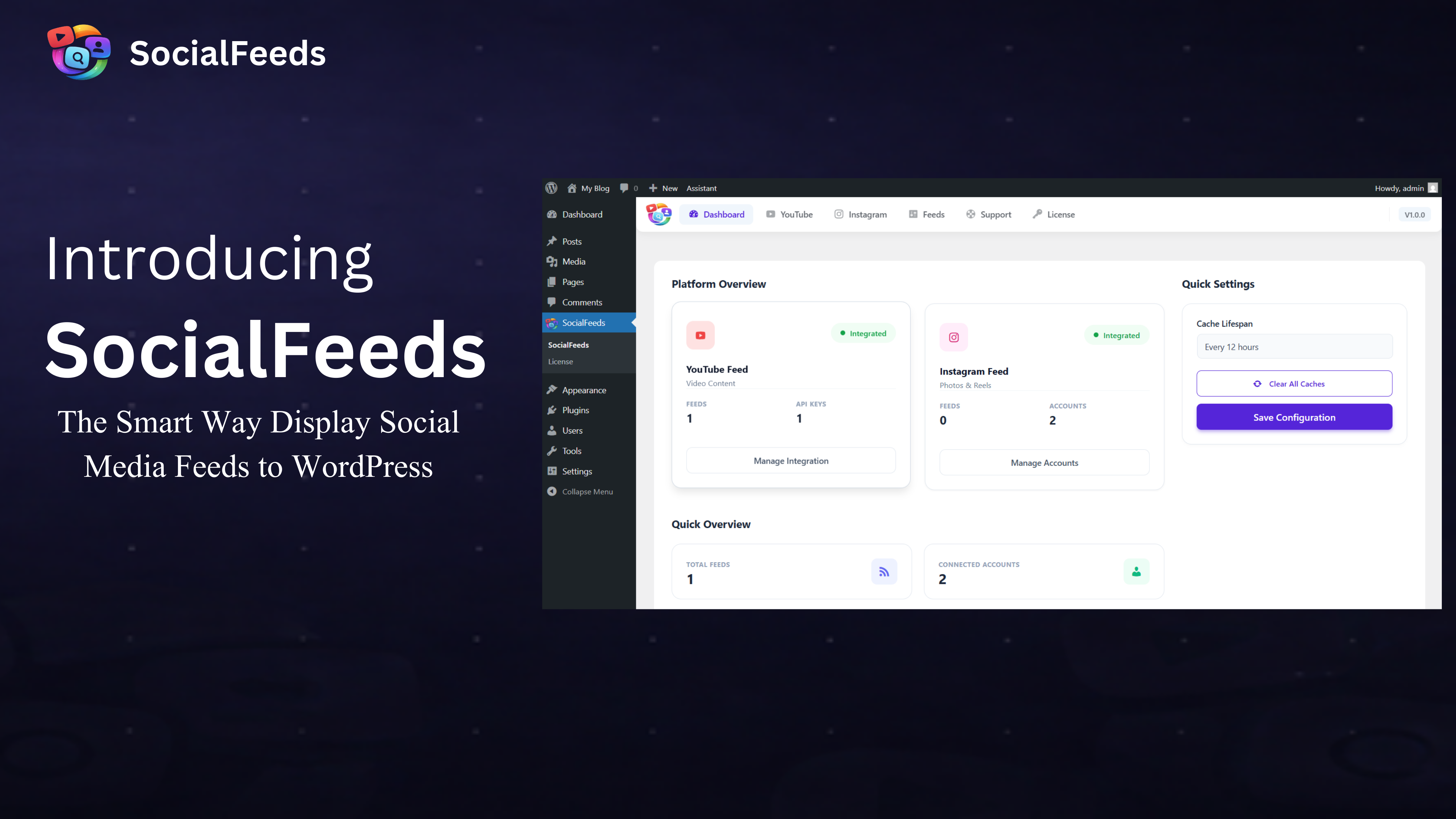The width and height of the screenshot is (1456, 819).
Task: Click Clear All Caches button
Action: 1294,383
